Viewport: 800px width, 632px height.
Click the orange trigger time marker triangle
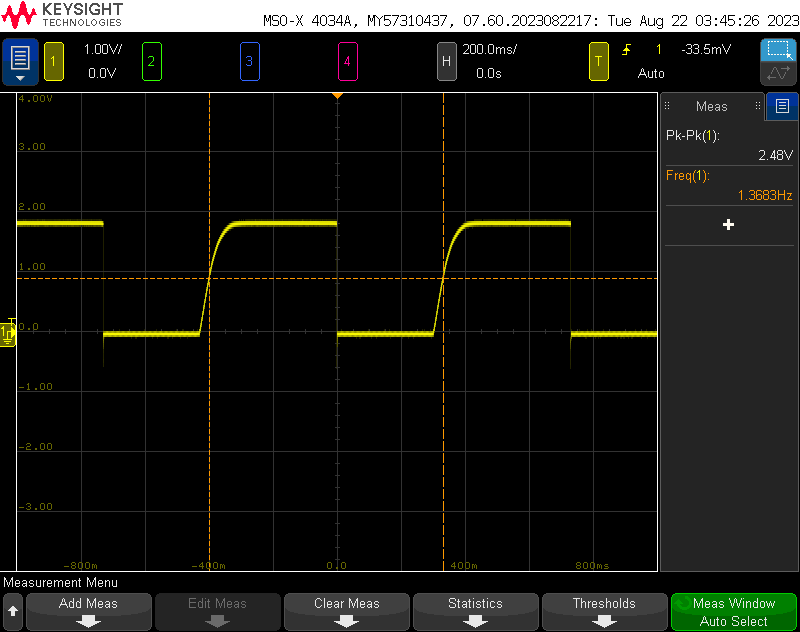[x=338, y=95]
